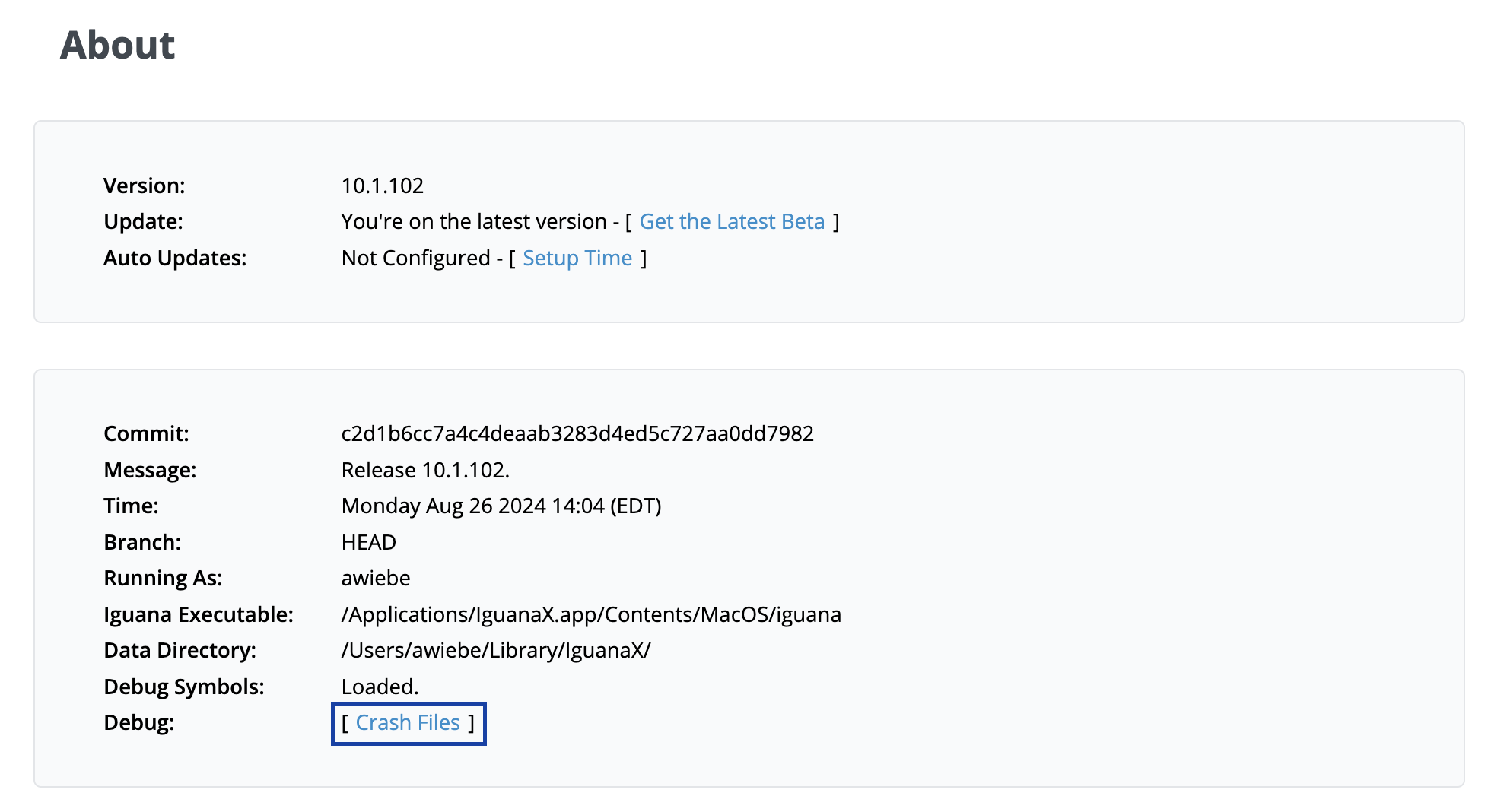Click the Auto Updates label

pos(175,259)
